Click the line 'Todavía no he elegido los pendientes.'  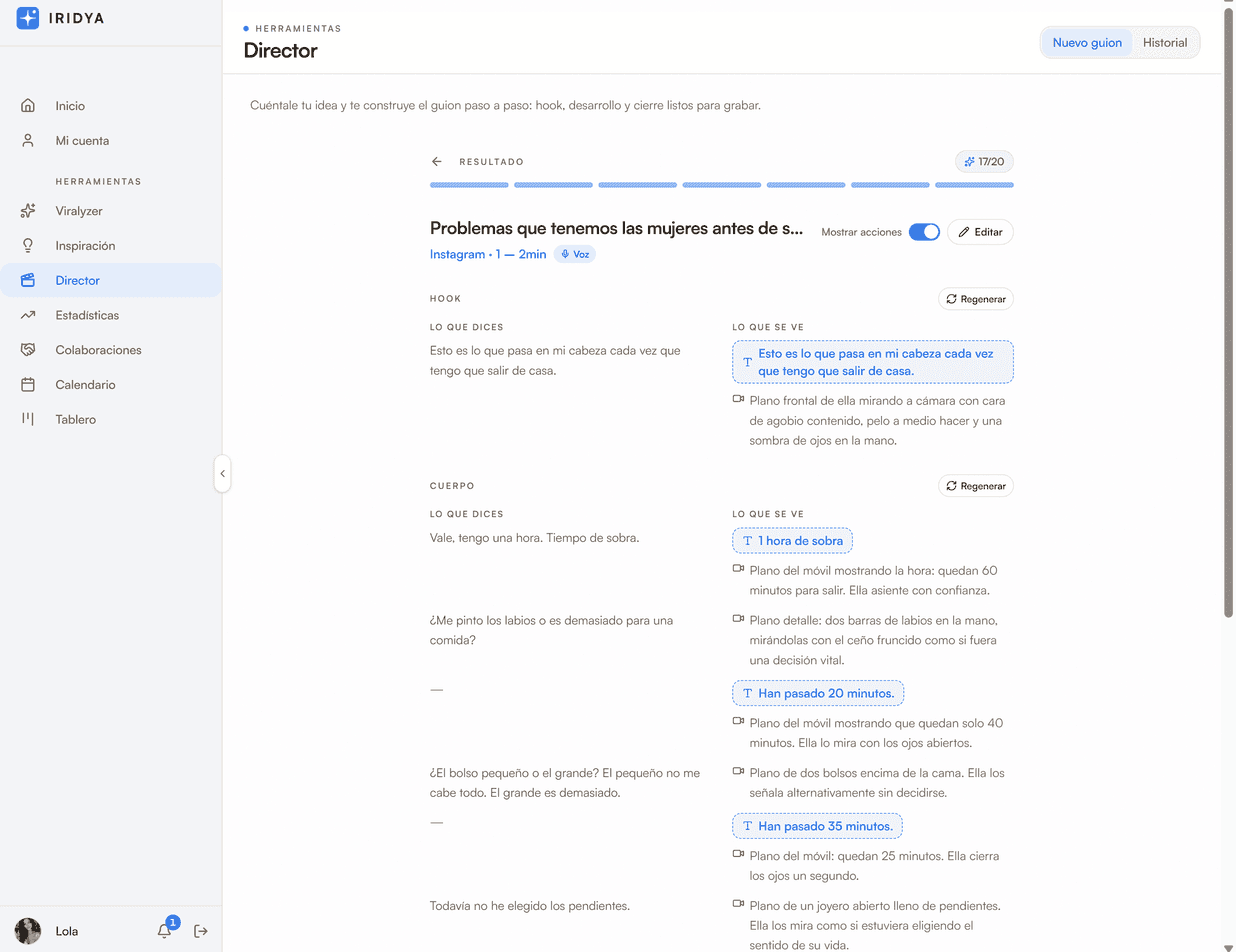529,906
